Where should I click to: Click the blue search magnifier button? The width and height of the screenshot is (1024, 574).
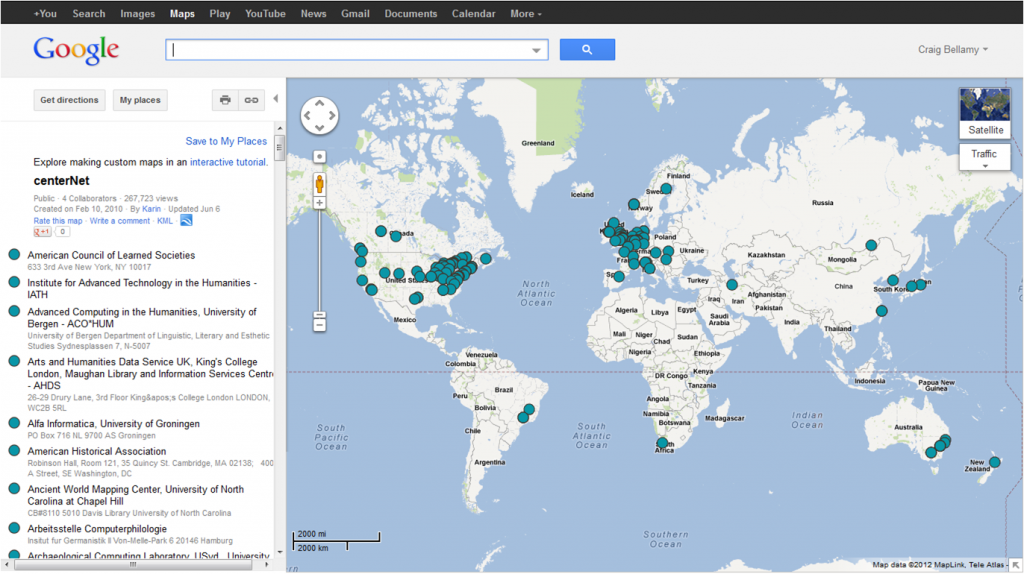(587, 50)
